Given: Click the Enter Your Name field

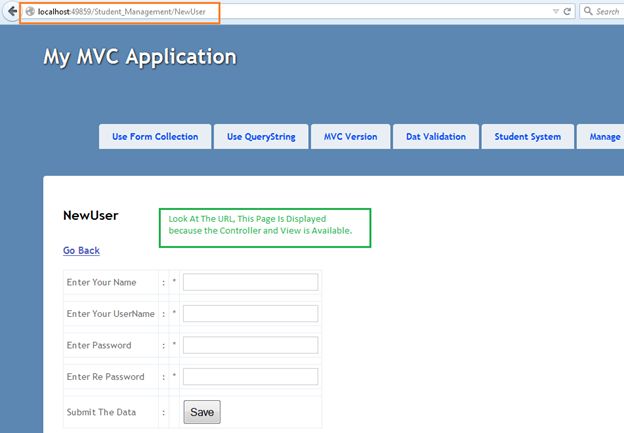Looking at the screenshot, I should (250, 282).
